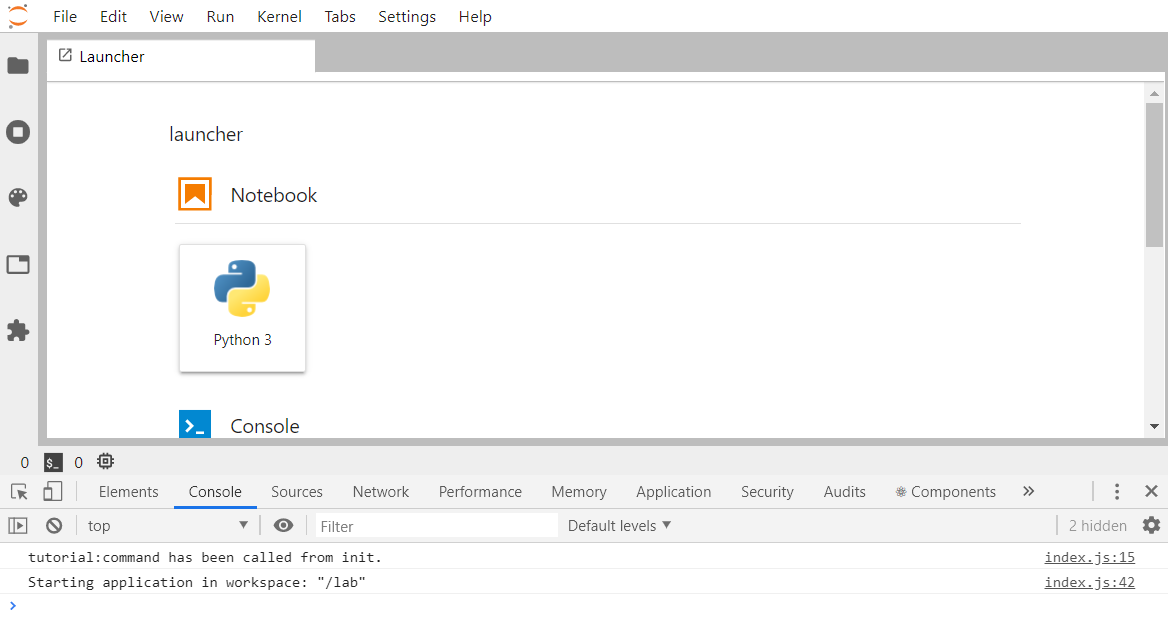Screen dimensions: 1168x622
Task: Focus the console Filter field
Action: click(437, 526)
